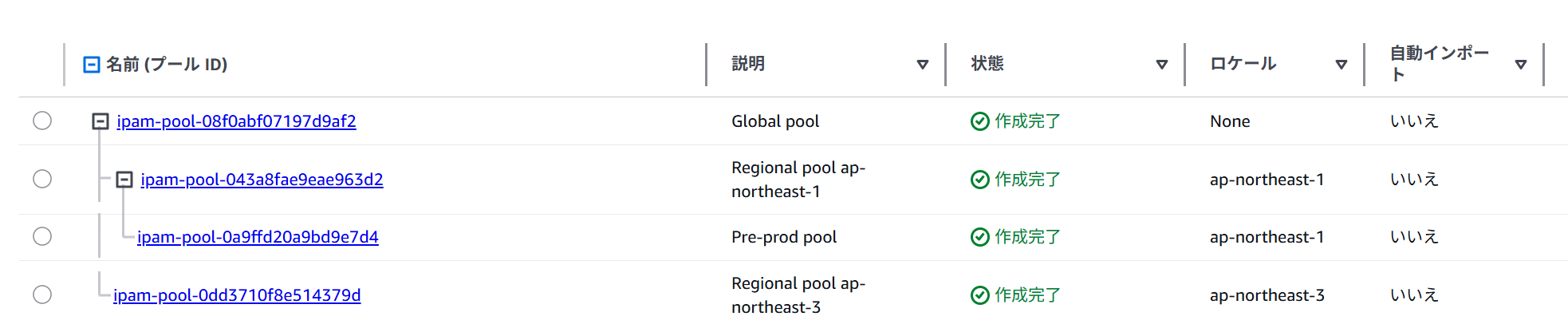Select radio button for Pre-prod pool row

[42, 236]
